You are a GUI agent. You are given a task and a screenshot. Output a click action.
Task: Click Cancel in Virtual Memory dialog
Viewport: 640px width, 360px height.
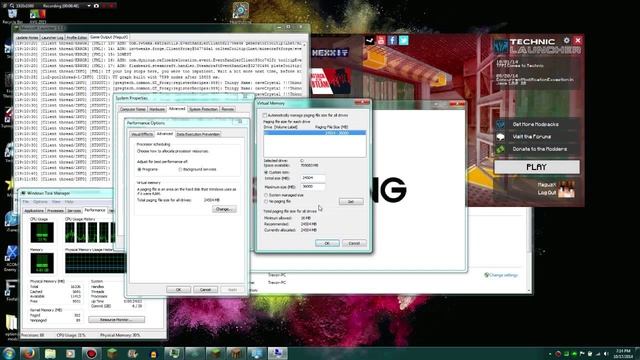(354, 243)
